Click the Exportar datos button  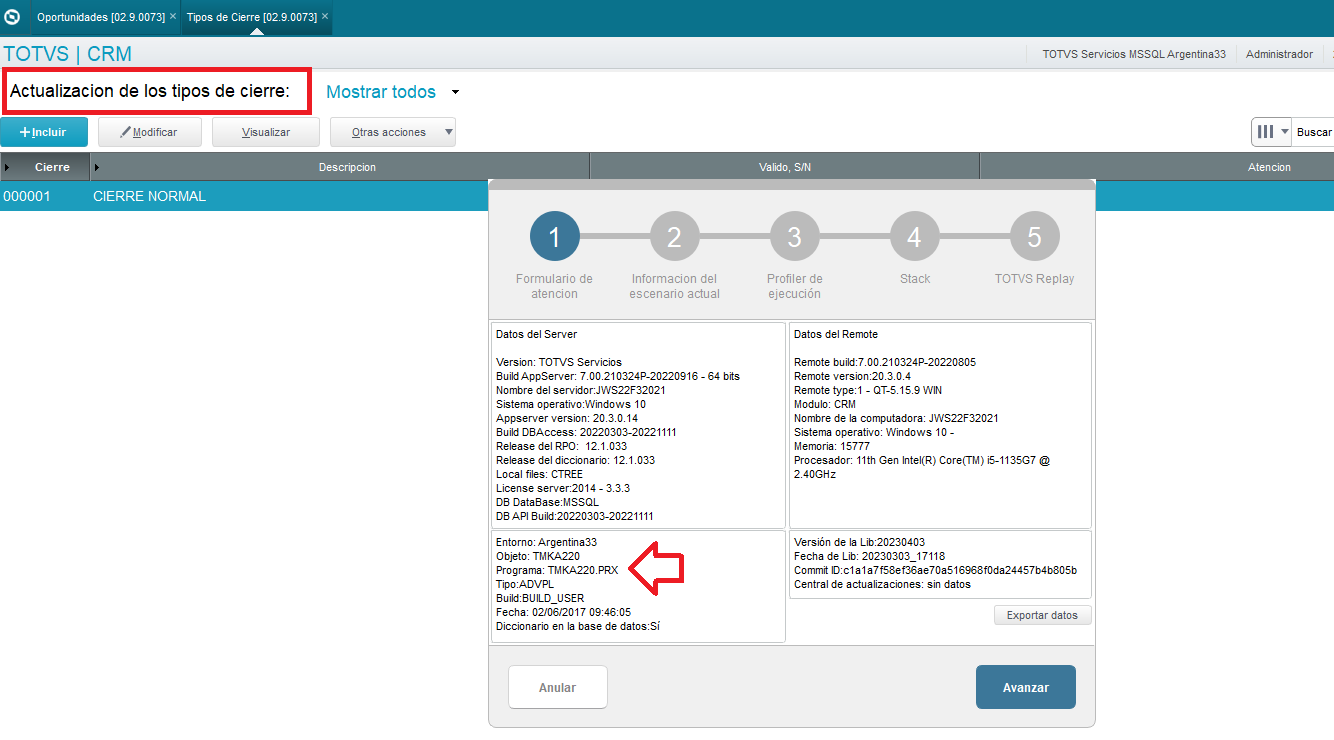pos(1042,615)
